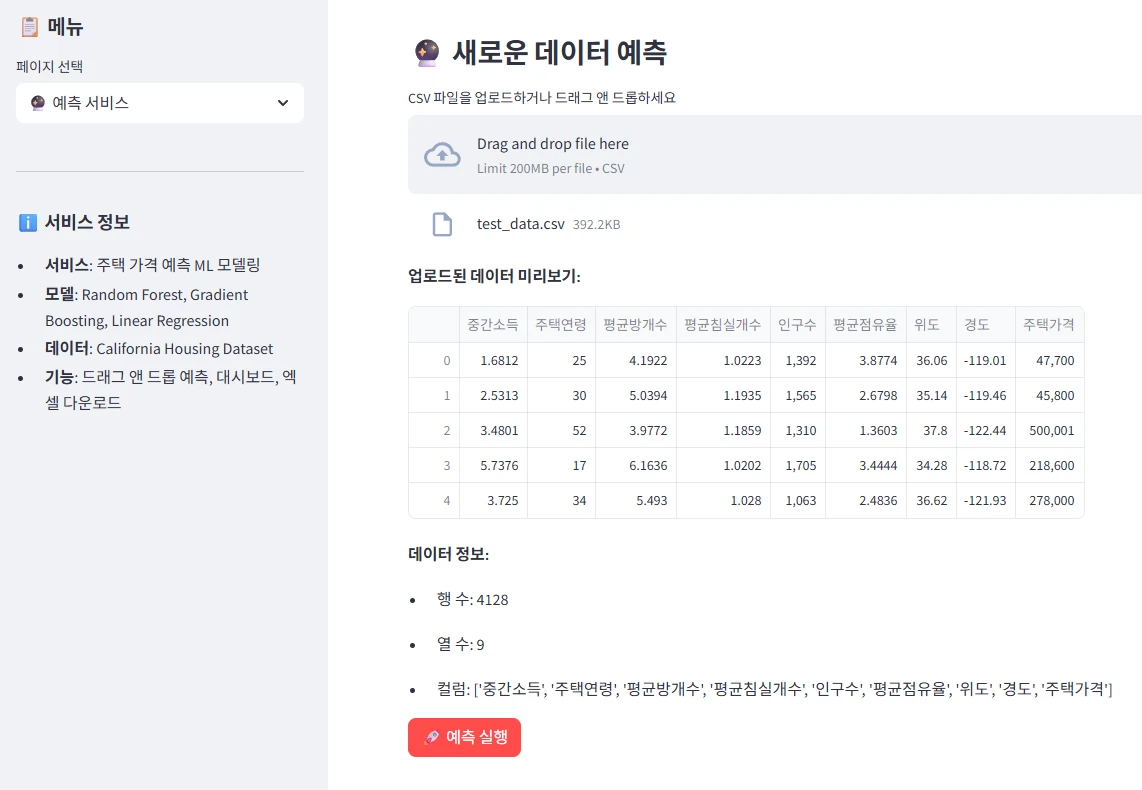This screenshot has height=790, width=1142.
Task: Click Limit 200MB per file • CSV text
Action: 551,168
